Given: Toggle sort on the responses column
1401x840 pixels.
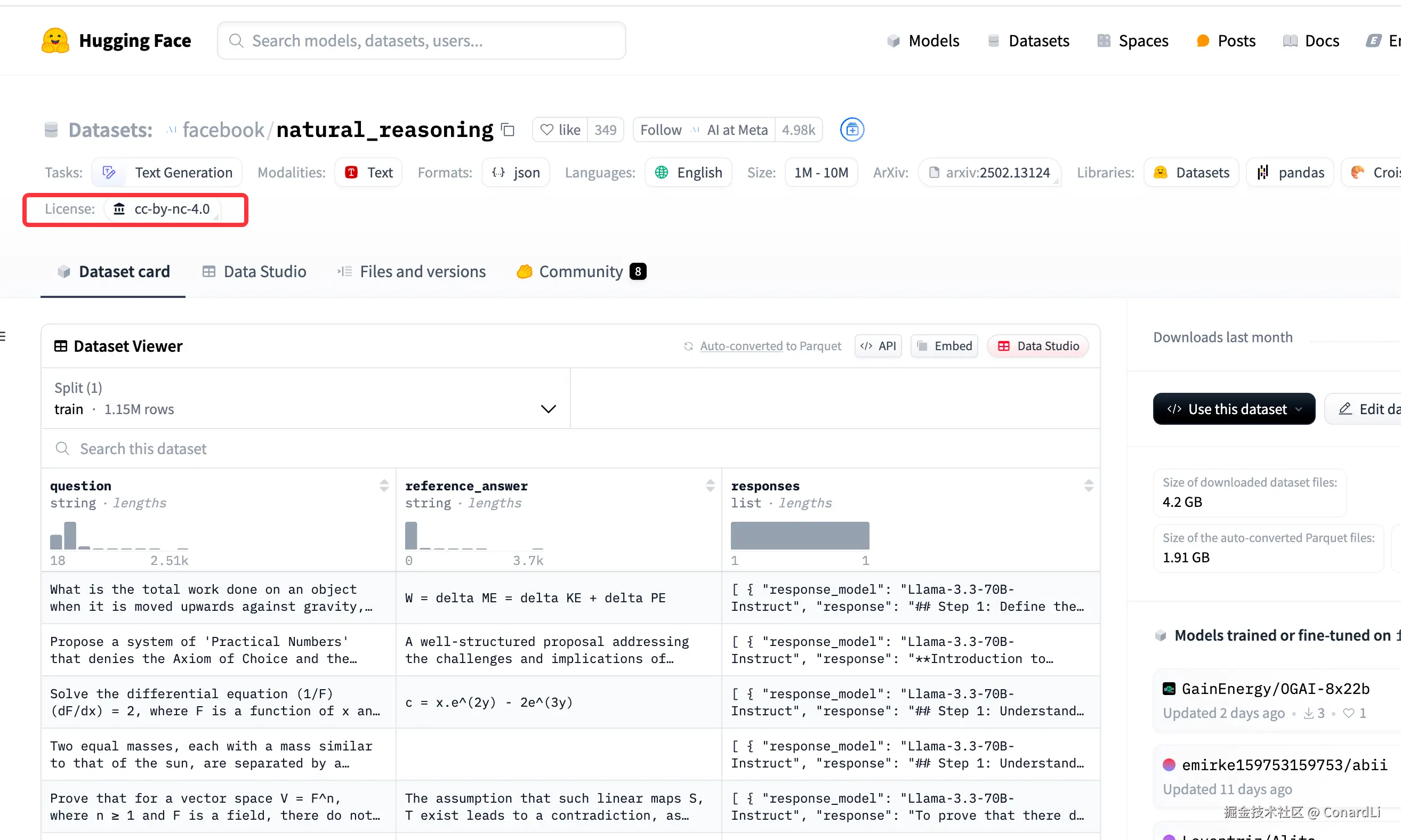Looking at the screenshot, I should pos(1088,485).
